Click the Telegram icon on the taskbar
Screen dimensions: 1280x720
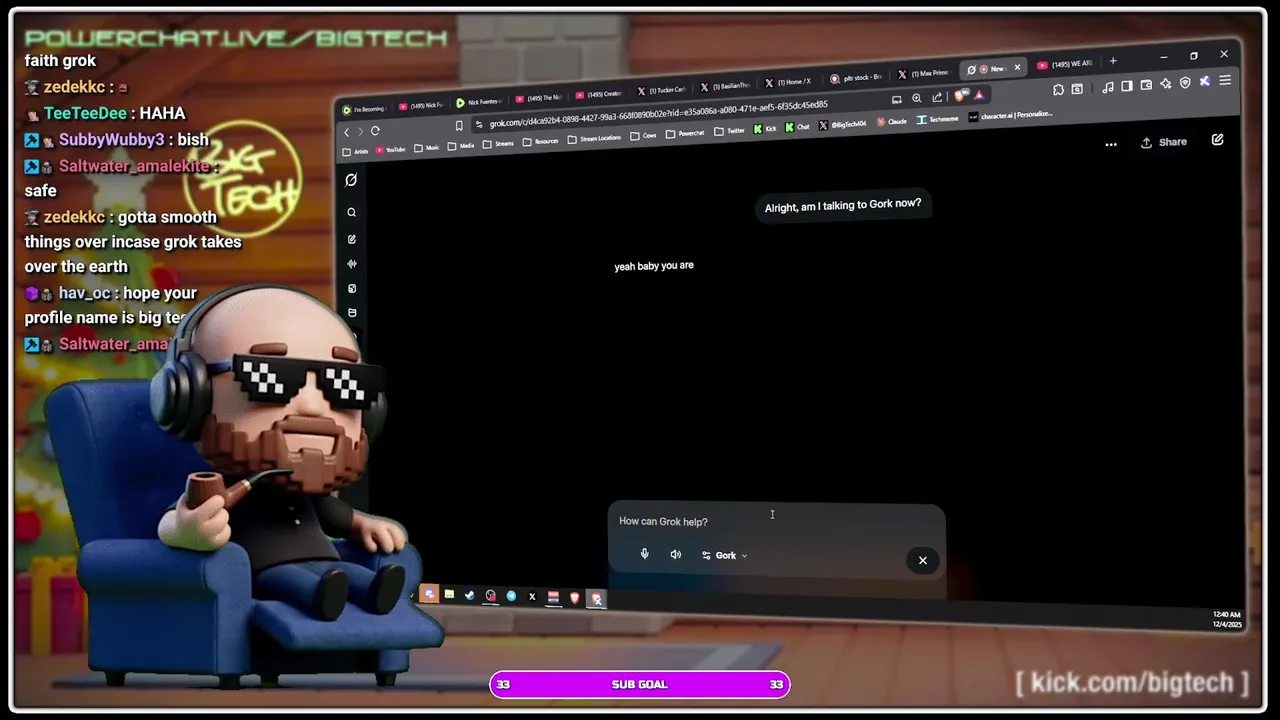(511, 596)
